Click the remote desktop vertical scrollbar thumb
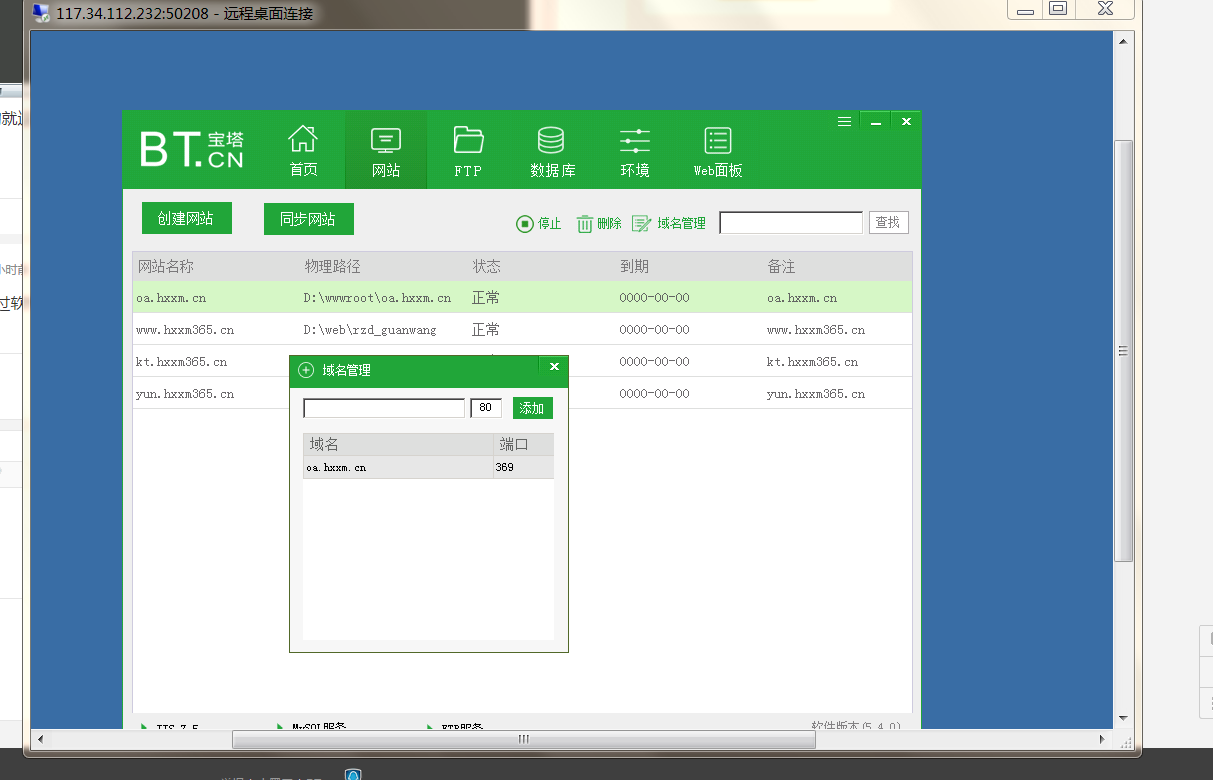The width and height of the screenshot is (1213, 780). click(1124, 350)
